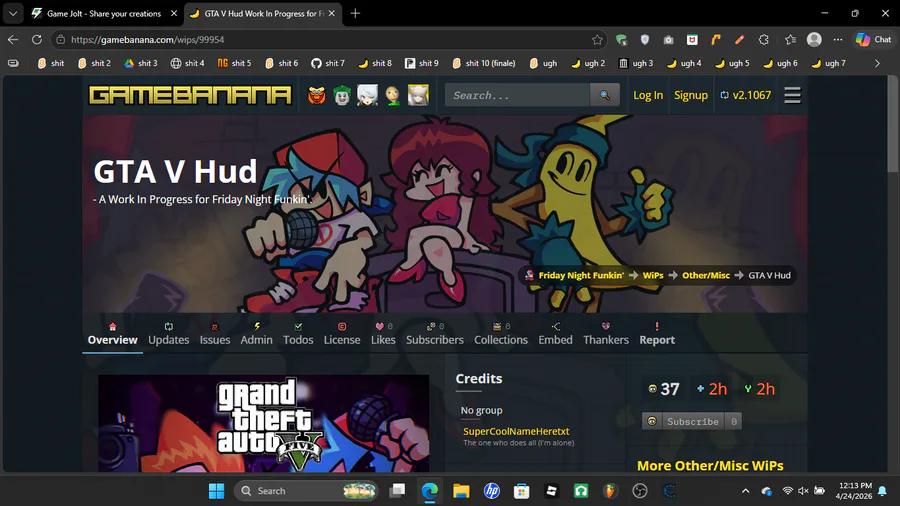Open the License tab
This screenshot has height=506, width=900.
(x=342, y=334)
